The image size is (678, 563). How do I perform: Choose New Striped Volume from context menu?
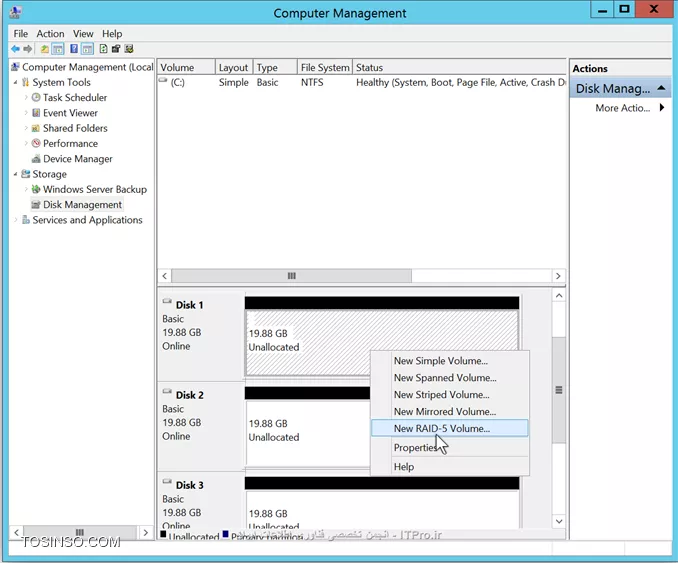tap(450, 394)
